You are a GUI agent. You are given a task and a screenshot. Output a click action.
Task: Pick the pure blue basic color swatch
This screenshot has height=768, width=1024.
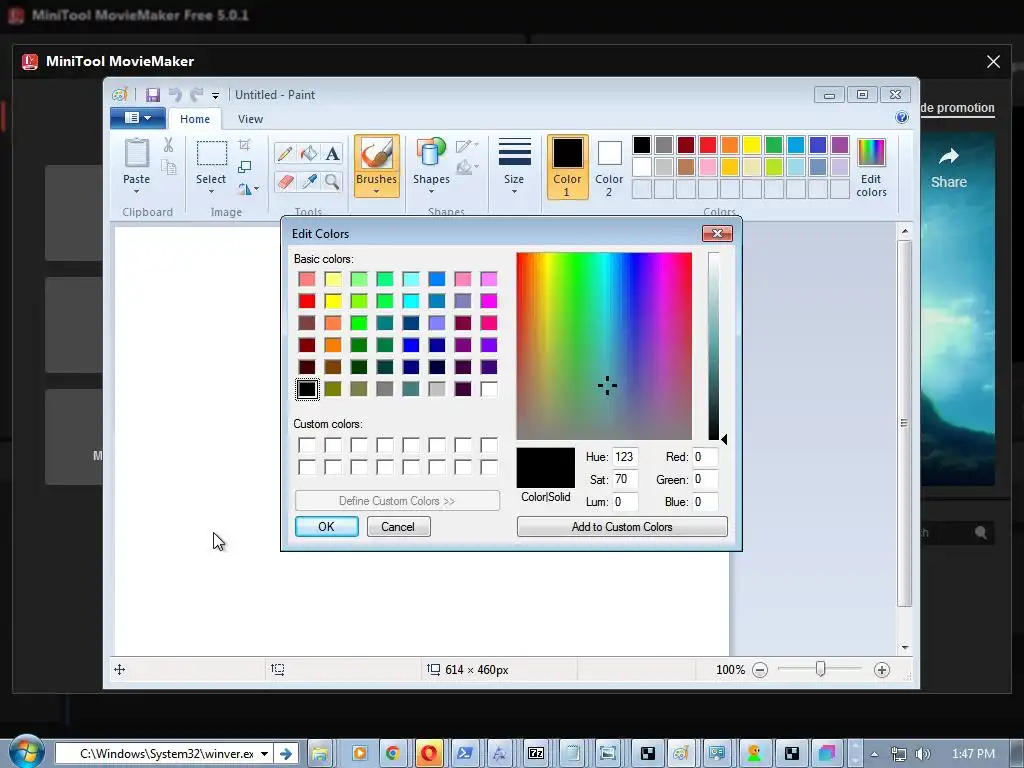[411, 345]
